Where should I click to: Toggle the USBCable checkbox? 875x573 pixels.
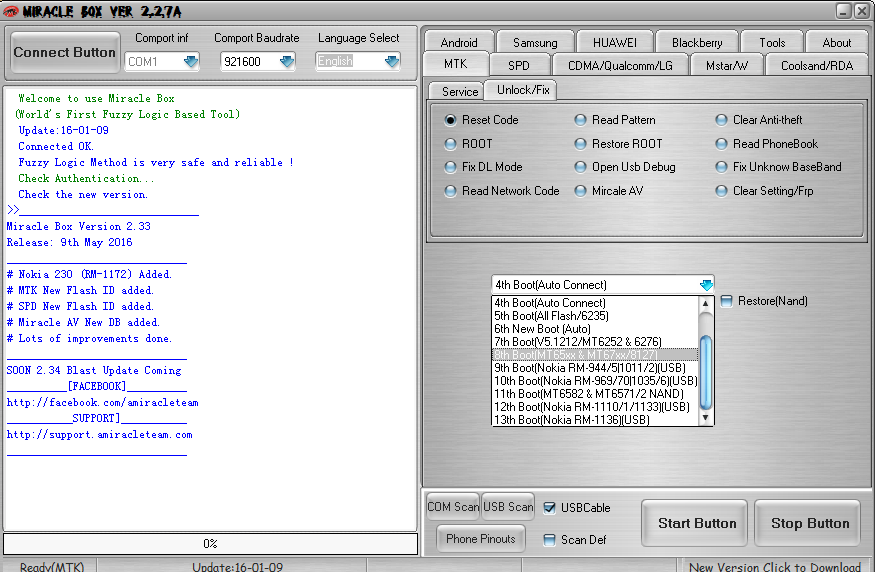point(549,508)
